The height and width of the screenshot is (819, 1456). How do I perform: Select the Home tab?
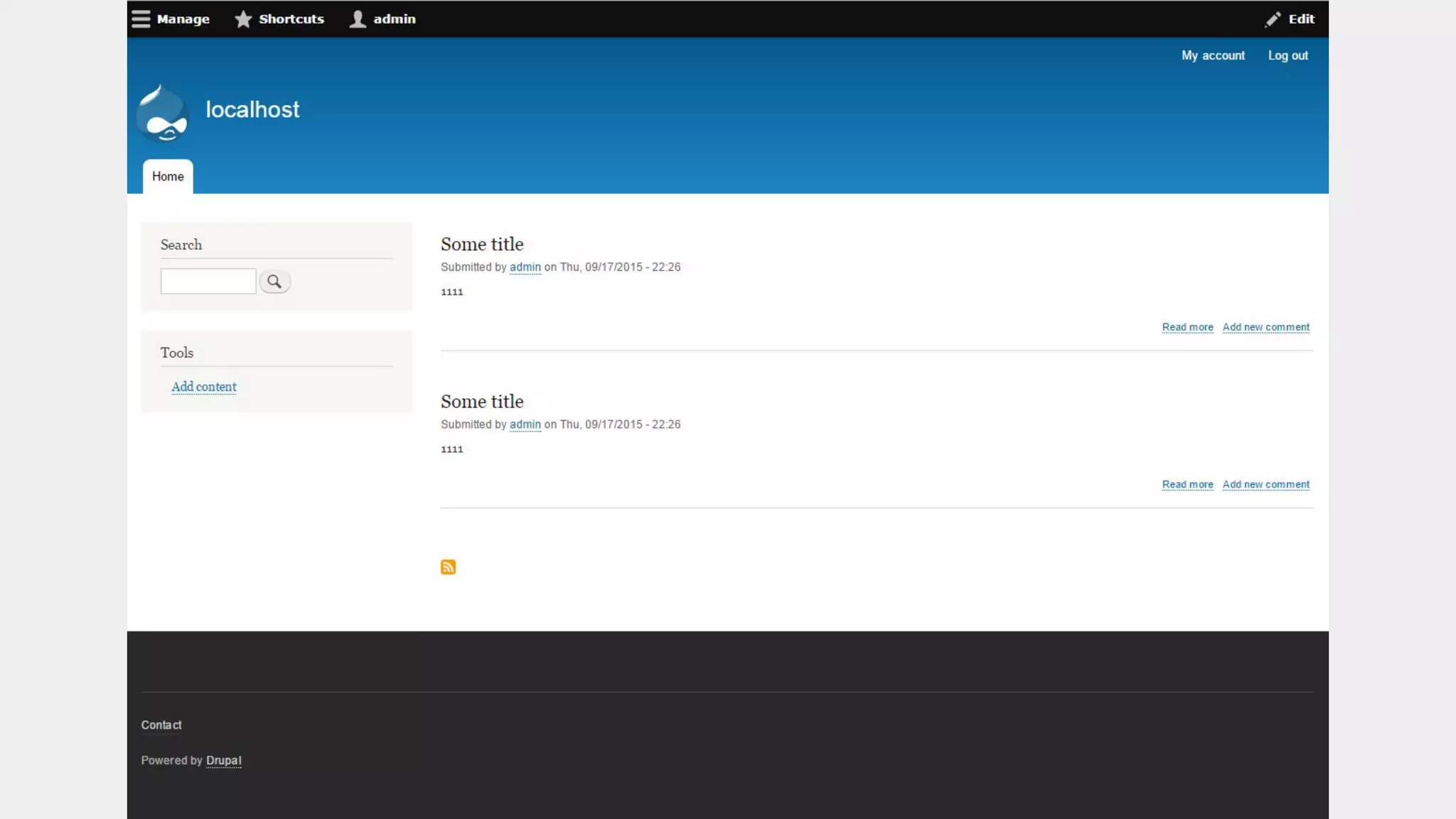pyautogui.click(x=168, y=176)
